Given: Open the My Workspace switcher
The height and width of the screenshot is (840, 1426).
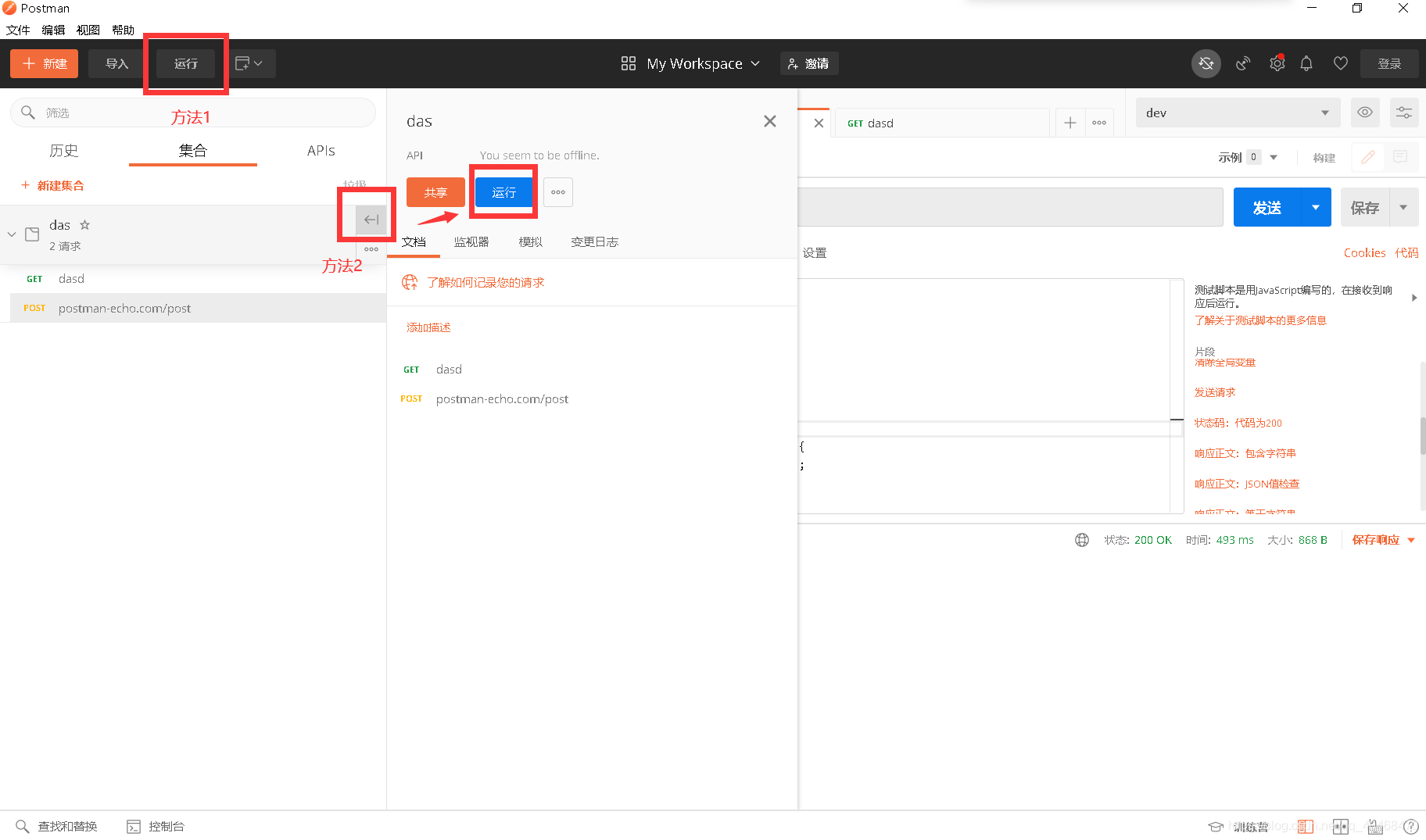Looking at the screenshot, I should [690, 63].
